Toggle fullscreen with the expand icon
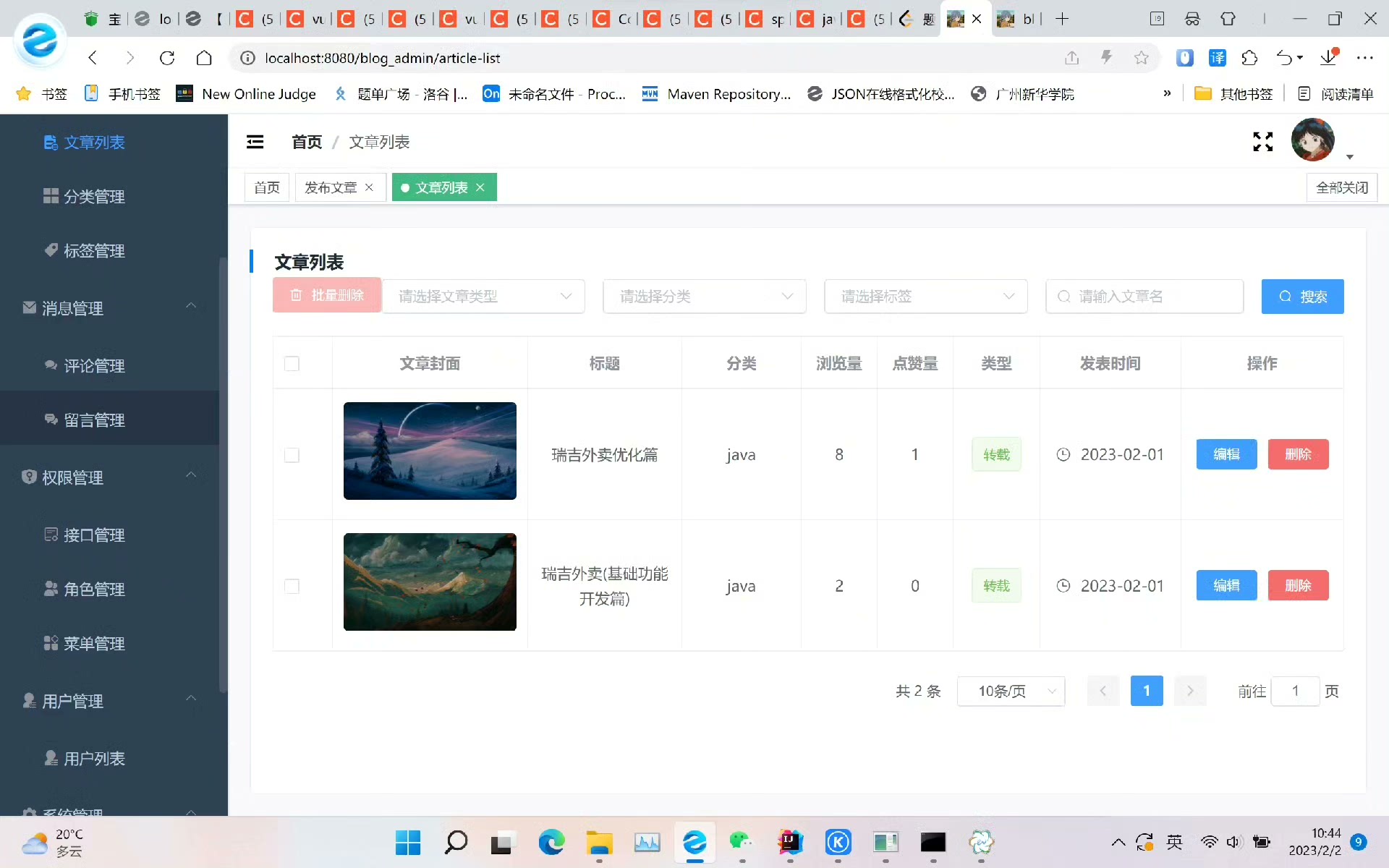This screenshot has width=1389, height=868. (x=1262, y=142)
